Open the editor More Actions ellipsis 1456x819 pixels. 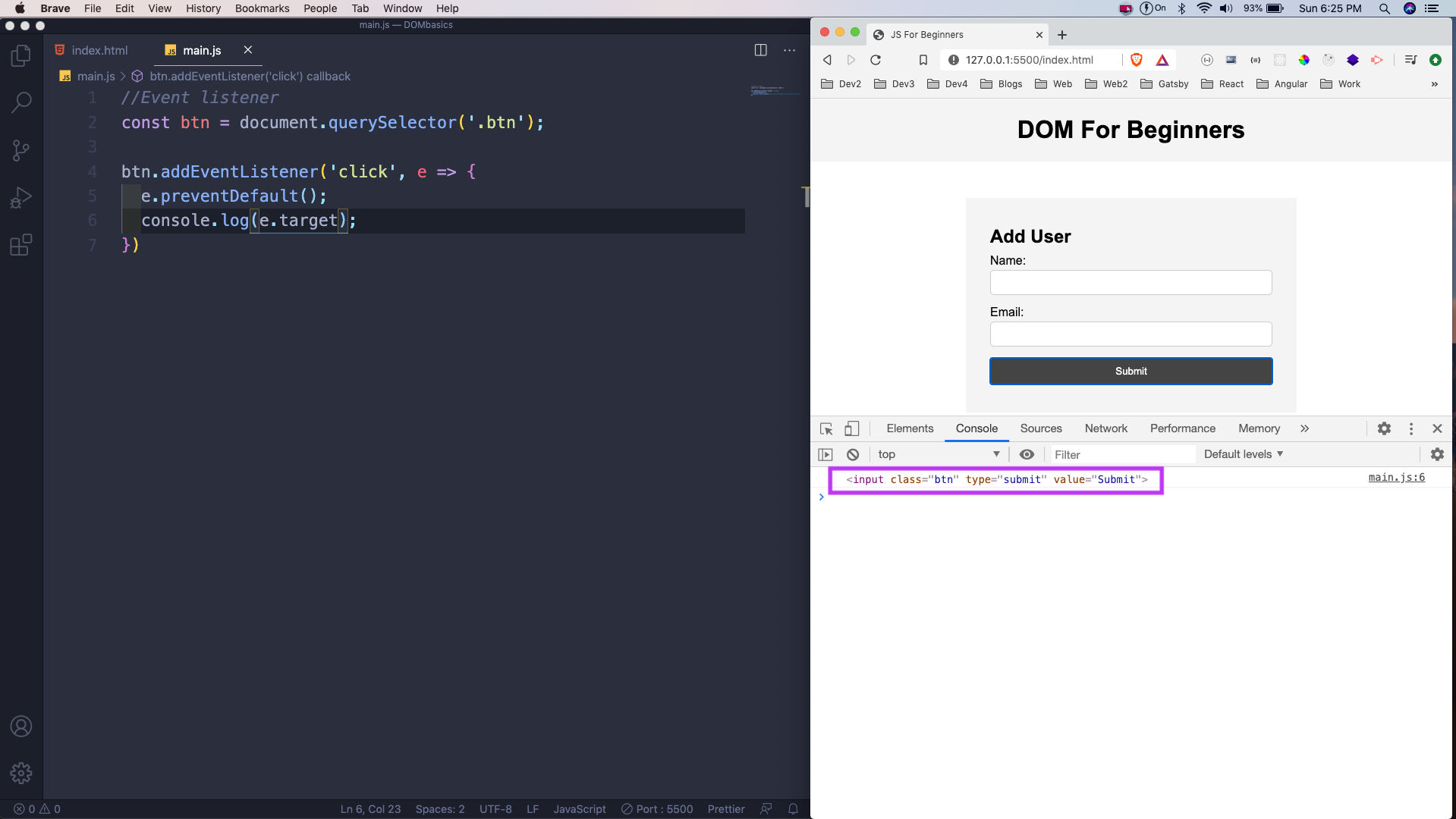click(790, 50)
